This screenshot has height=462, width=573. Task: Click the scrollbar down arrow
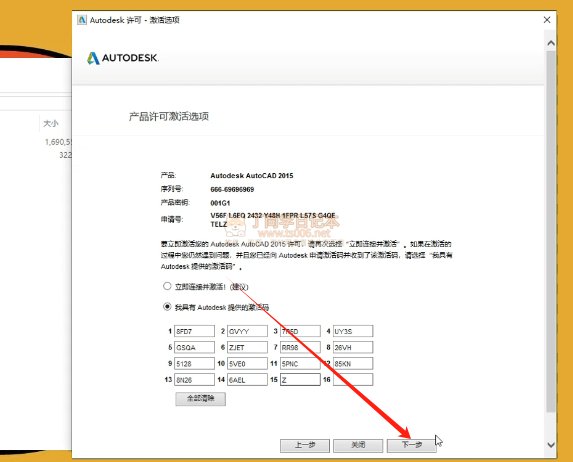pyautogui.click(x=551, y=445)
